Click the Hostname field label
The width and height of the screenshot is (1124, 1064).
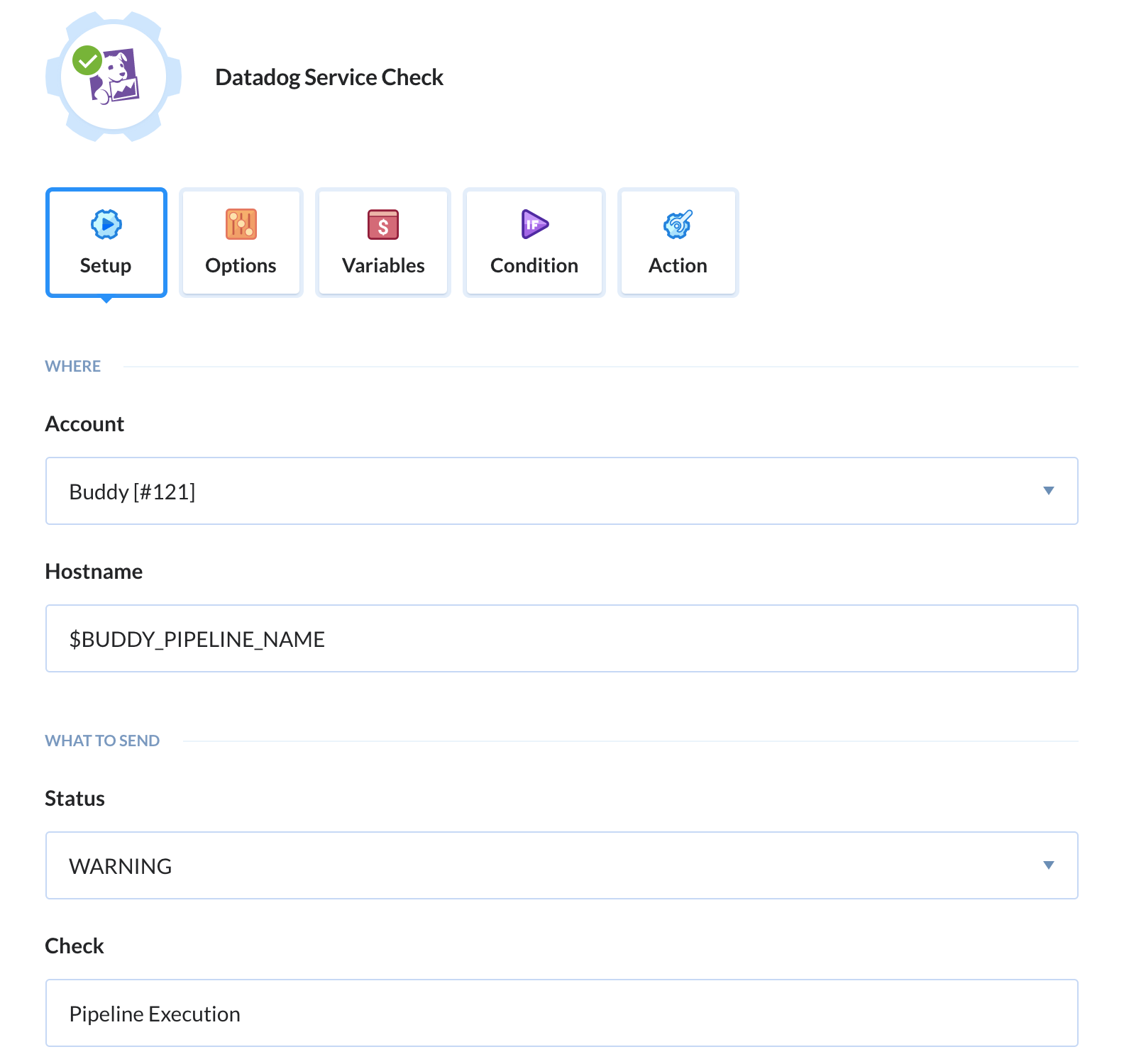tap(94, 571)
